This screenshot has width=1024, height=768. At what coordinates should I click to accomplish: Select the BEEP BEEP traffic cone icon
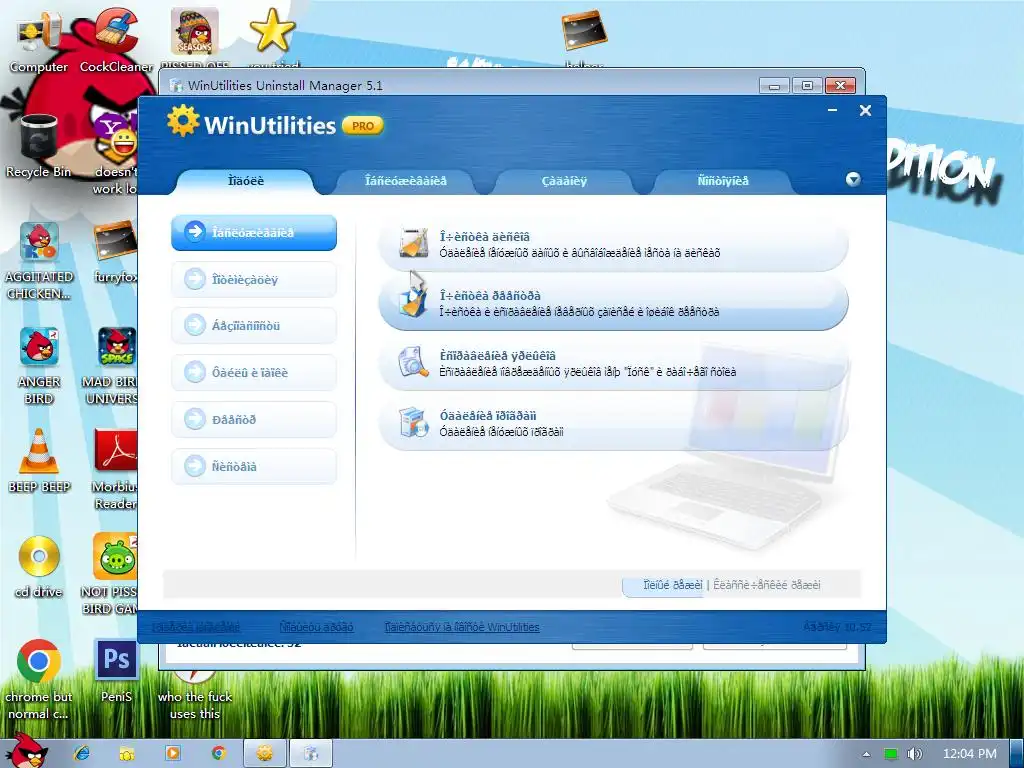[39, 460]
